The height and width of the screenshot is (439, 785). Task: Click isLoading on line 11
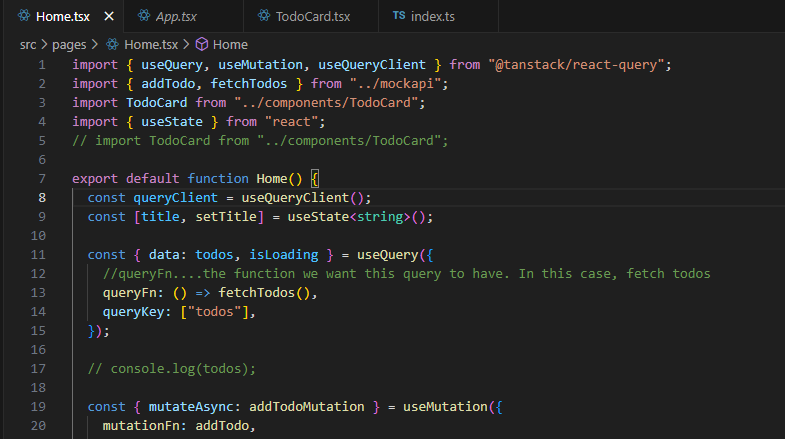[284, 255]
